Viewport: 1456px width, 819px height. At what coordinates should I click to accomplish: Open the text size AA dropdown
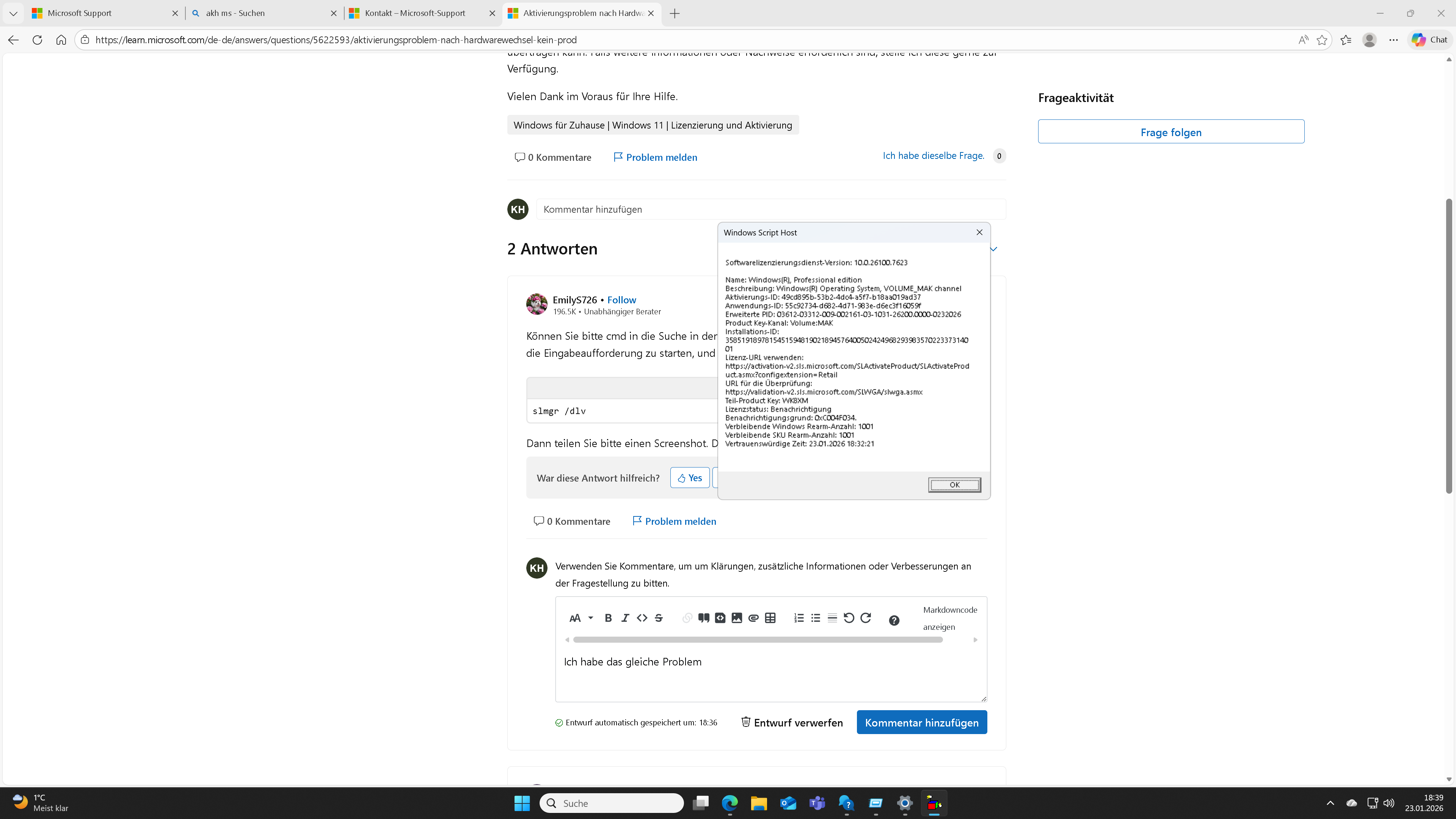581,618
